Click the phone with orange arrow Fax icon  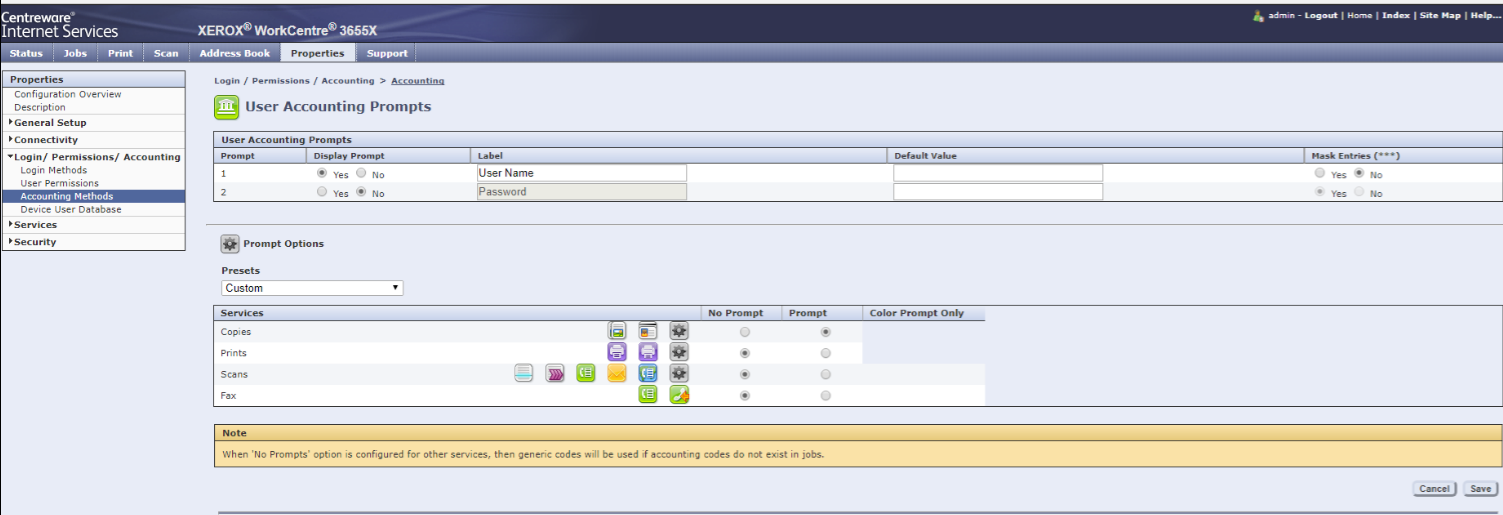[x=679, y=395]
